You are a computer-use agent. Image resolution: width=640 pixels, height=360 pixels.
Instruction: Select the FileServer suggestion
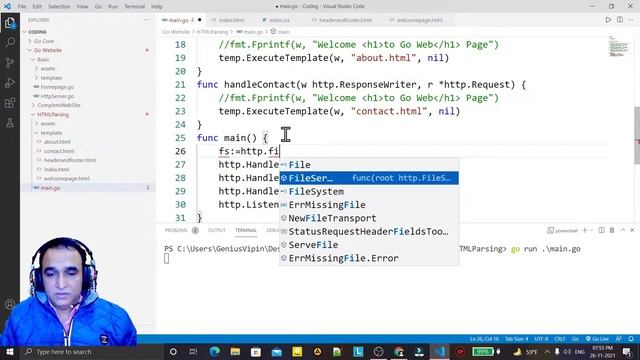(x=369, y=178)
